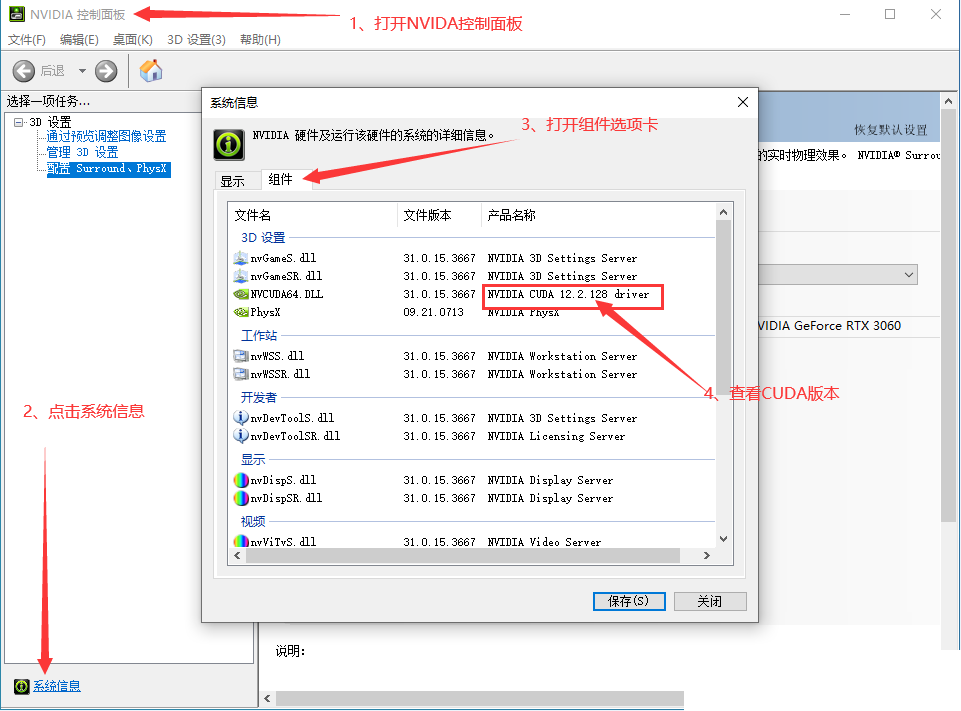Click the component list scroll down arrow
Viewport: 961px width, 711px height.
click(723, 539)
